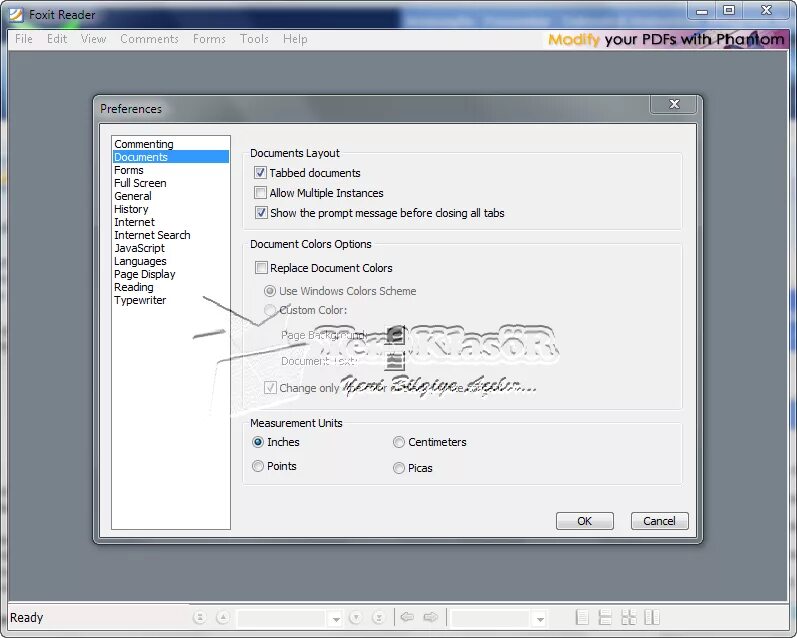Select the Picas measurement unit

coord(399,468)
